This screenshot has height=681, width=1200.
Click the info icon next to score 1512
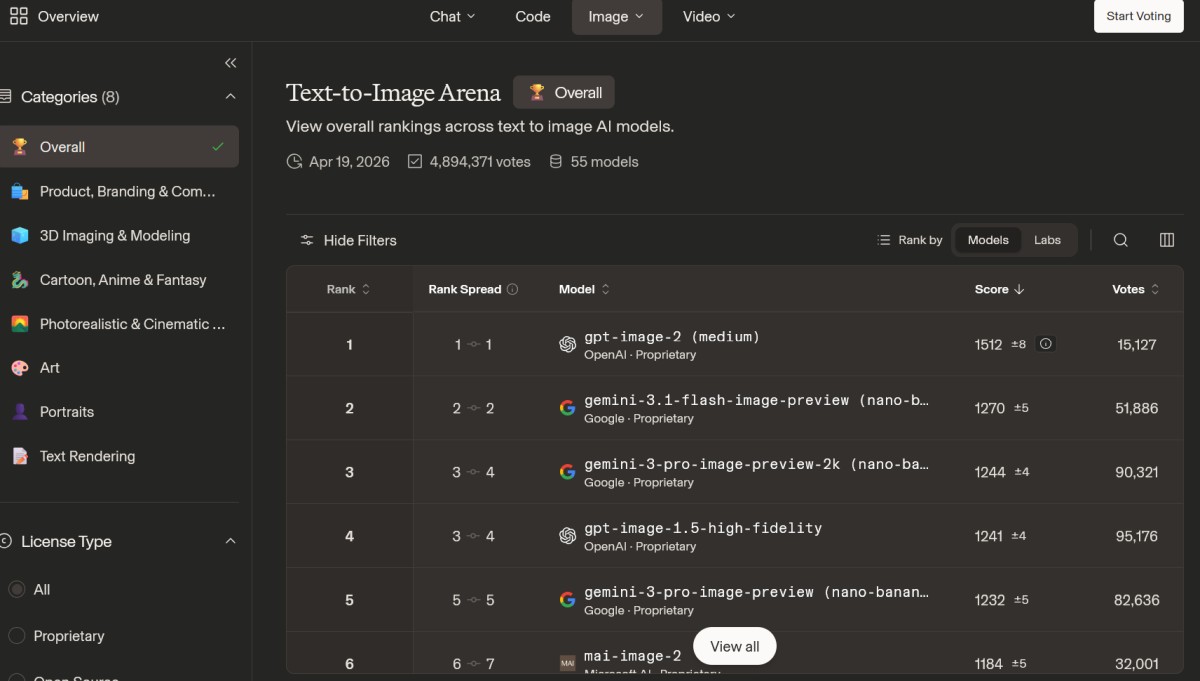tap(1045, 344)
